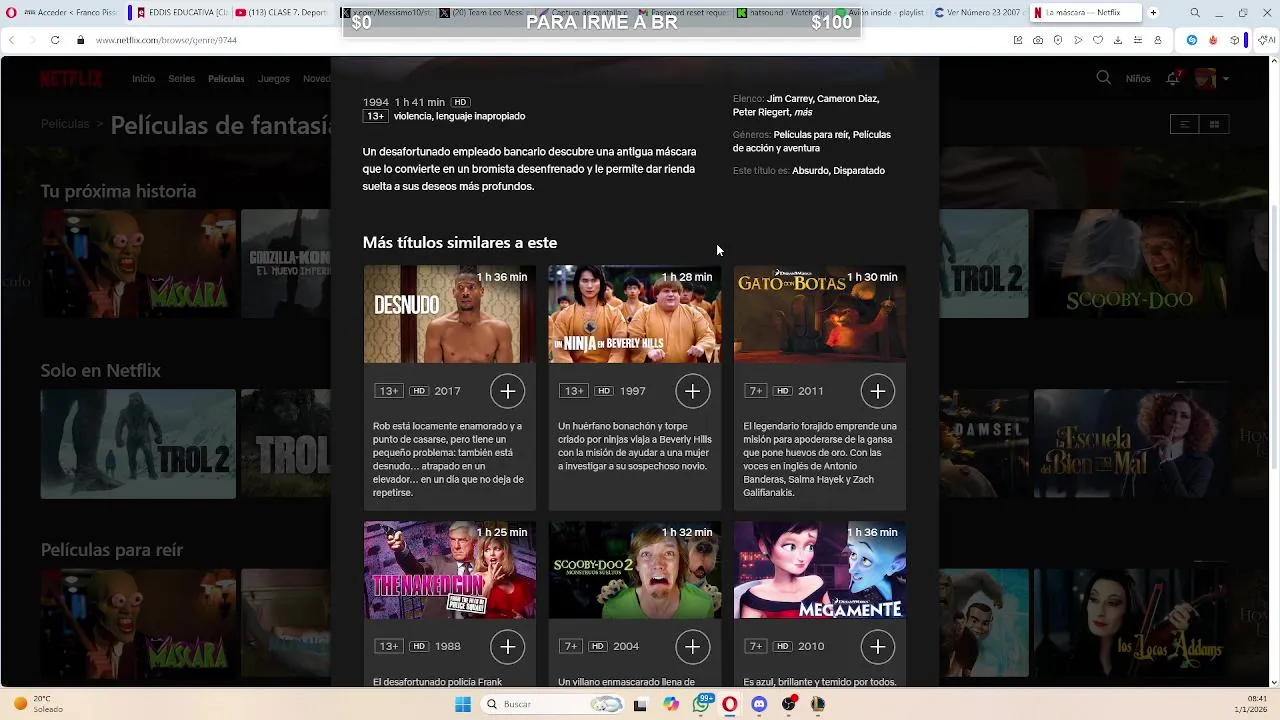Screen dimensions: 1280x720
Task: Add The Naked Gun to My List
Action: click(507, 647)
